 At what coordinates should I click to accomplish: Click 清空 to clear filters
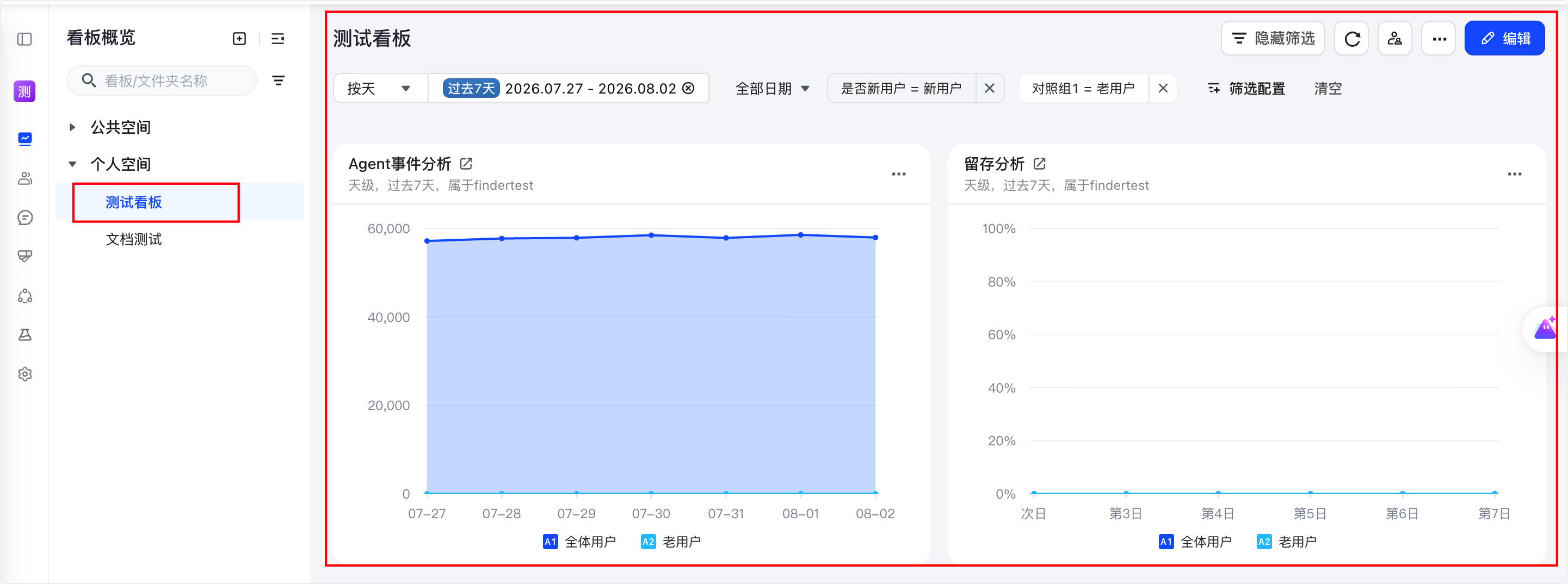1328,88
